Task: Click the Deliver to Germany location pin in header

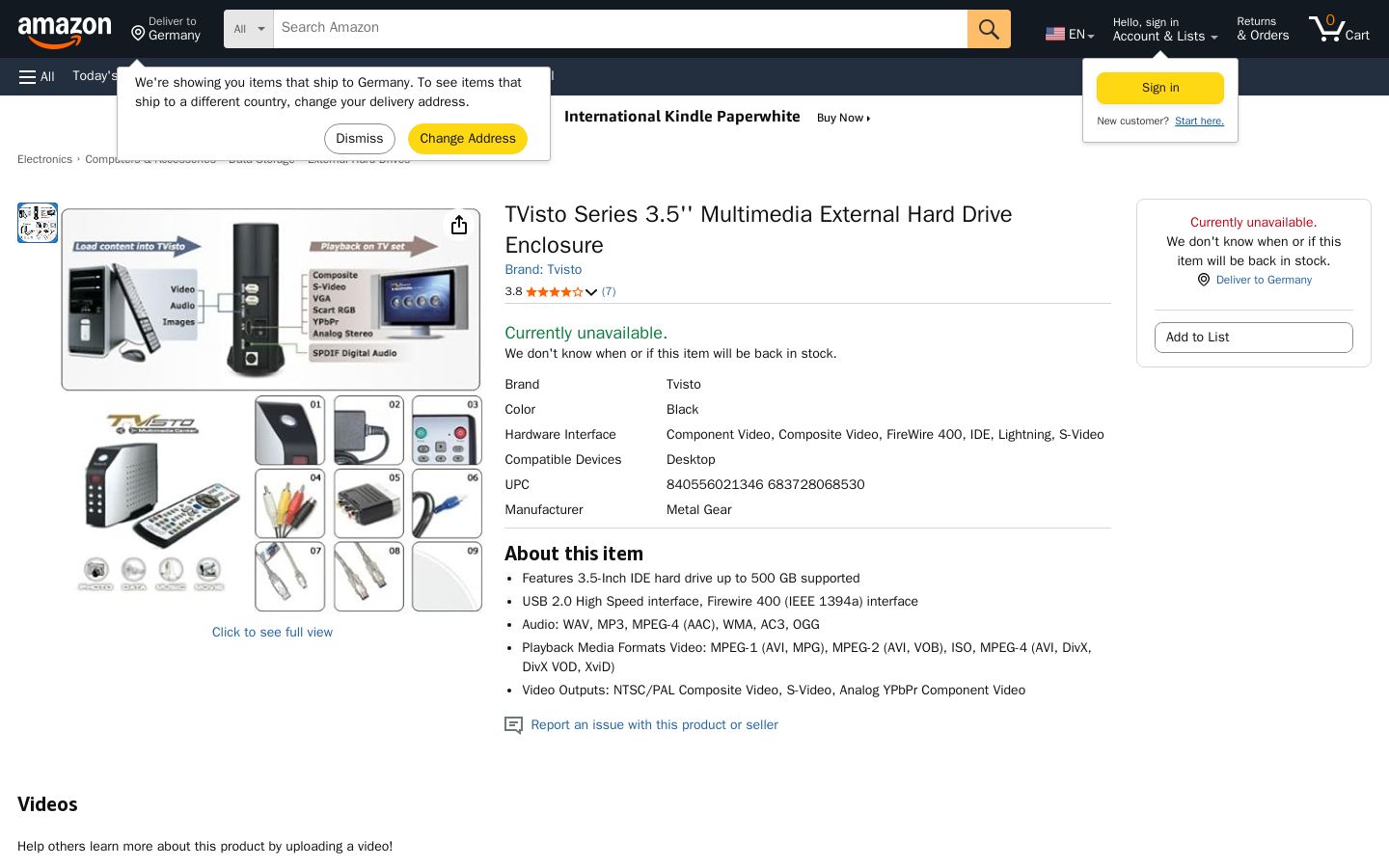Action: (x=138, y=34)
